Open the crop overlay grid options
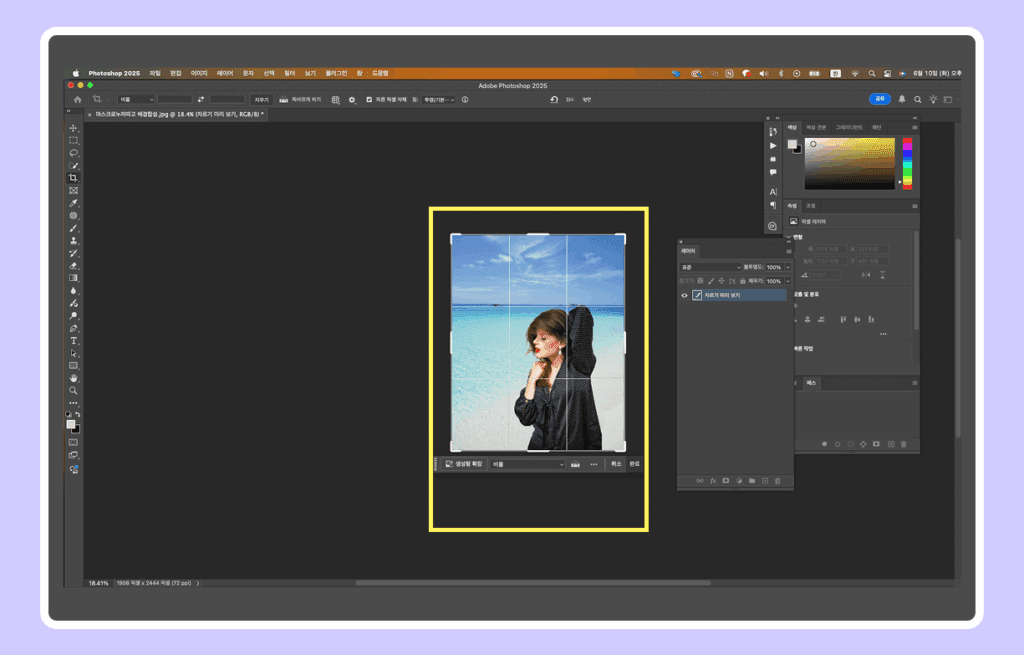1024x655 pixels. coord(336,100)
